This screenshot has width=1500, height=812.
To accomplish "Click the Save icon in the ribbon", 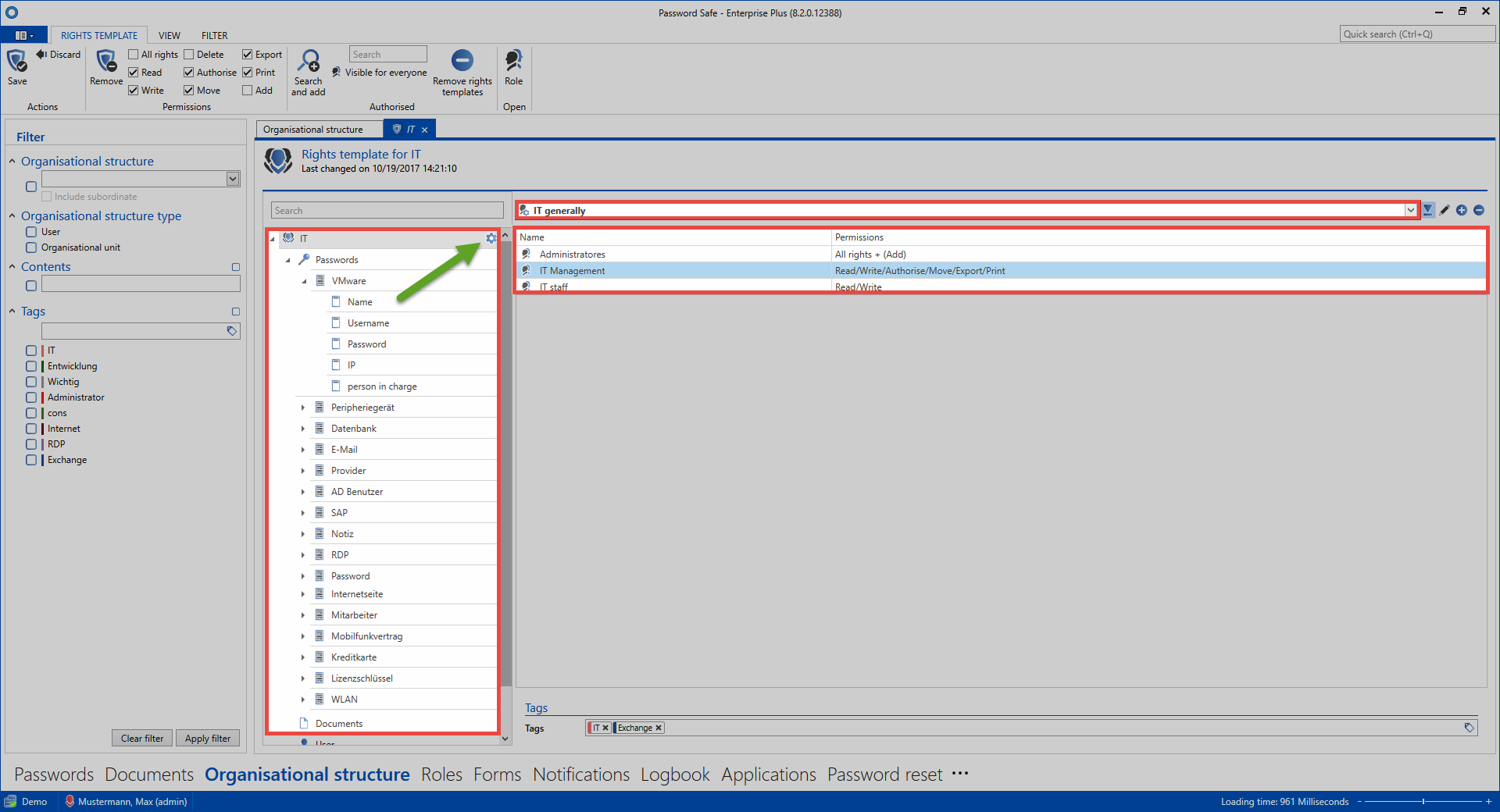I will click(17, 61).
